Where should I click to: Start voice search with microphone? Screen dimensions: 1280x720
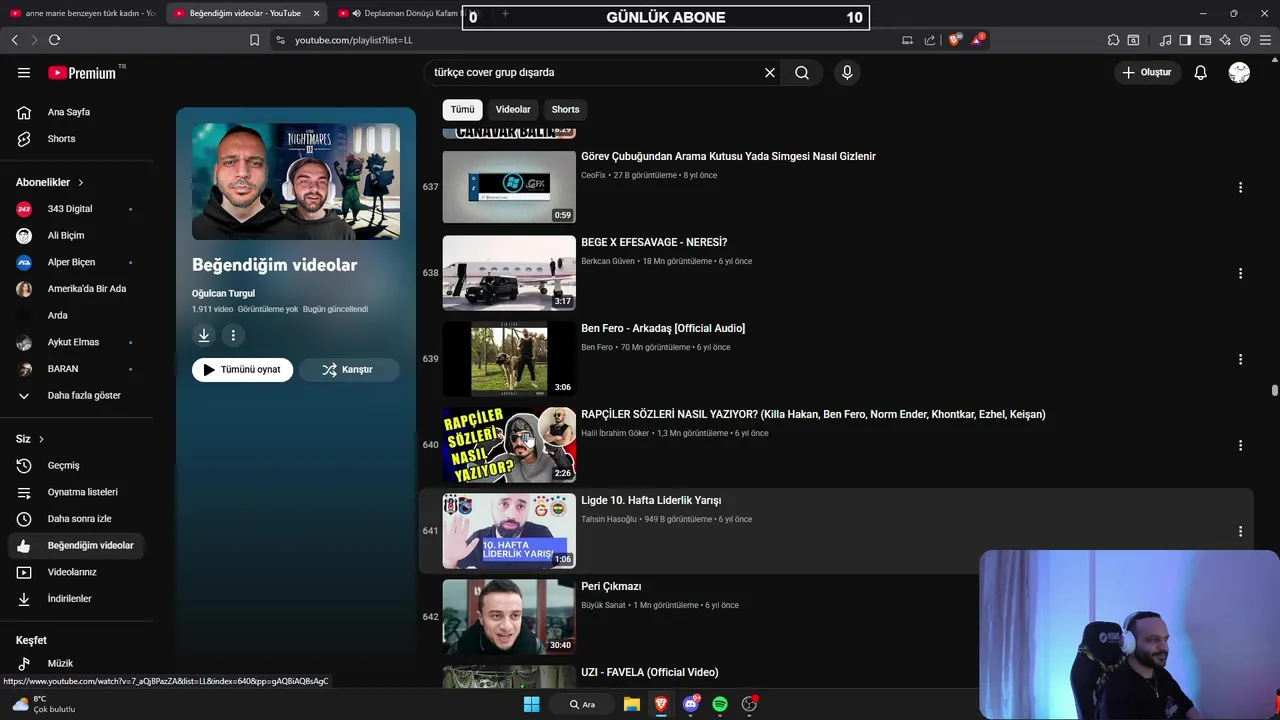(847, 72)
